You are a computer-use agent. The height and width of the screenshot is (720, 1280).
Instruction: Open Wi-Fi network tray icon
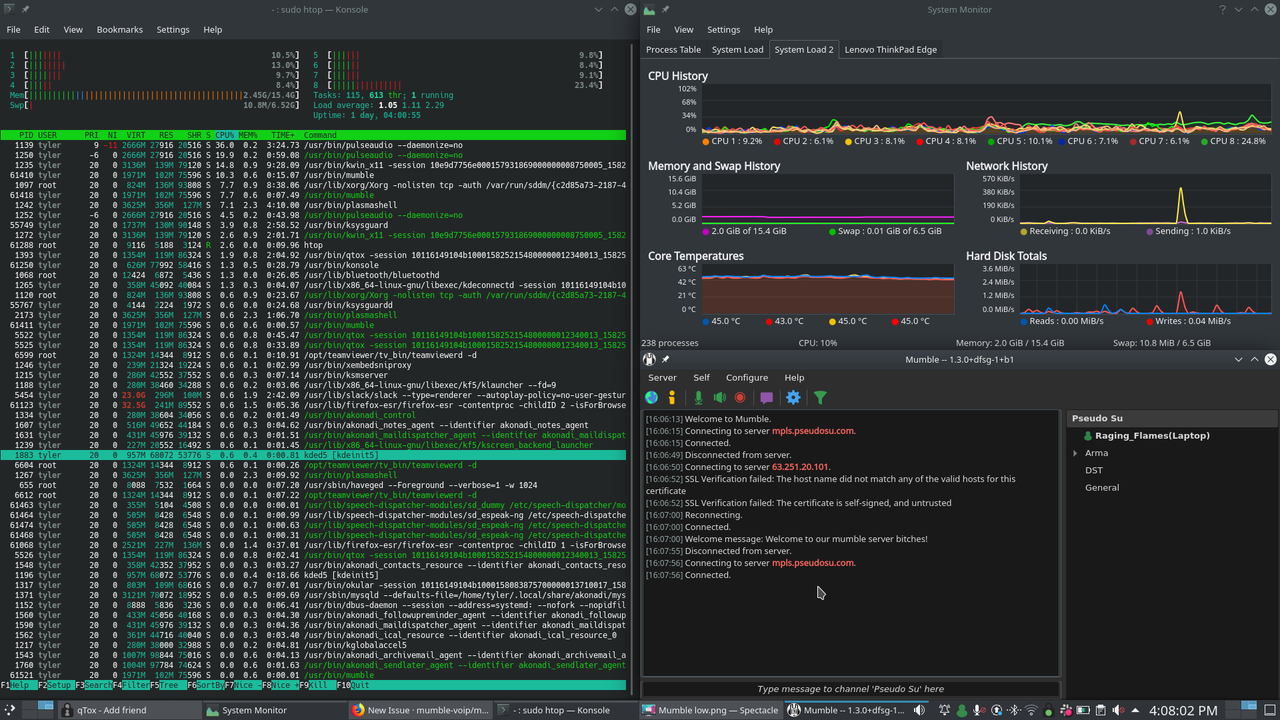point(1031,710)
